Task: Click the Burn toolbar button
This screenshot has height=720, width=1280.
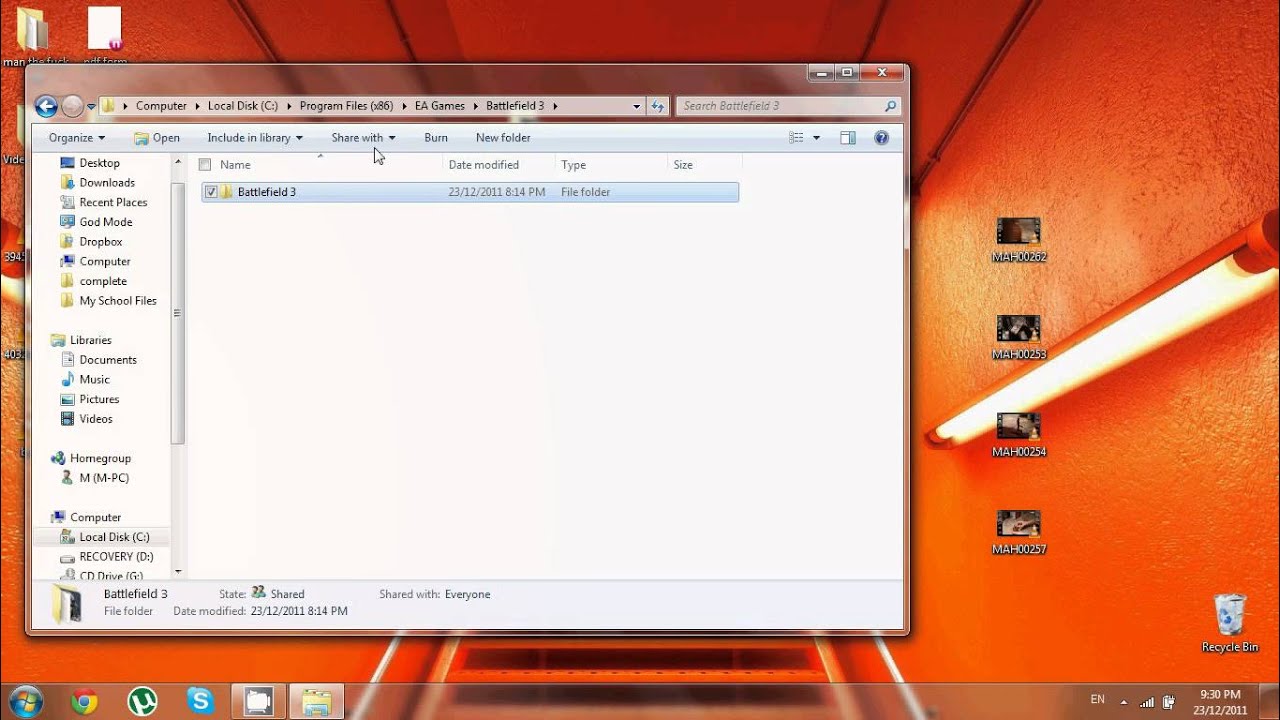Action: tap(436, 138)
